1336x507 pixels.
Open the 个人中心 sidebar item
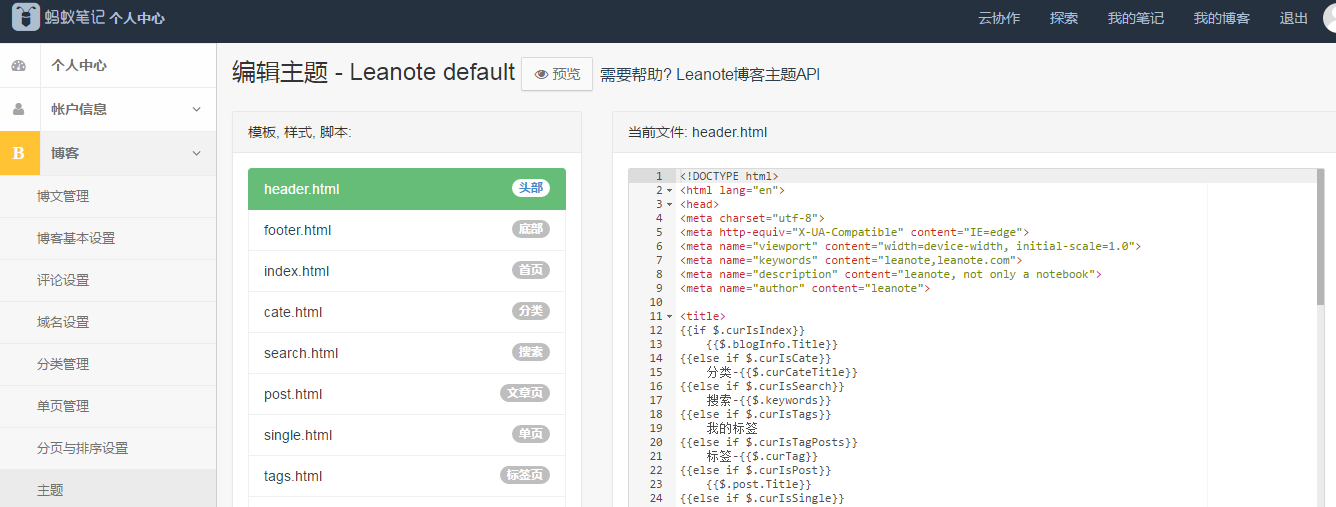point(108,66)
